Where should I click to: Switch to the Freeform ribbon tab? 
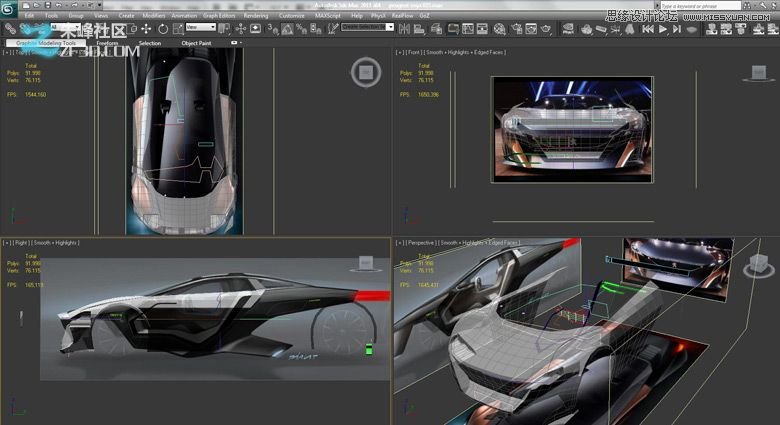tap(106, 43)
